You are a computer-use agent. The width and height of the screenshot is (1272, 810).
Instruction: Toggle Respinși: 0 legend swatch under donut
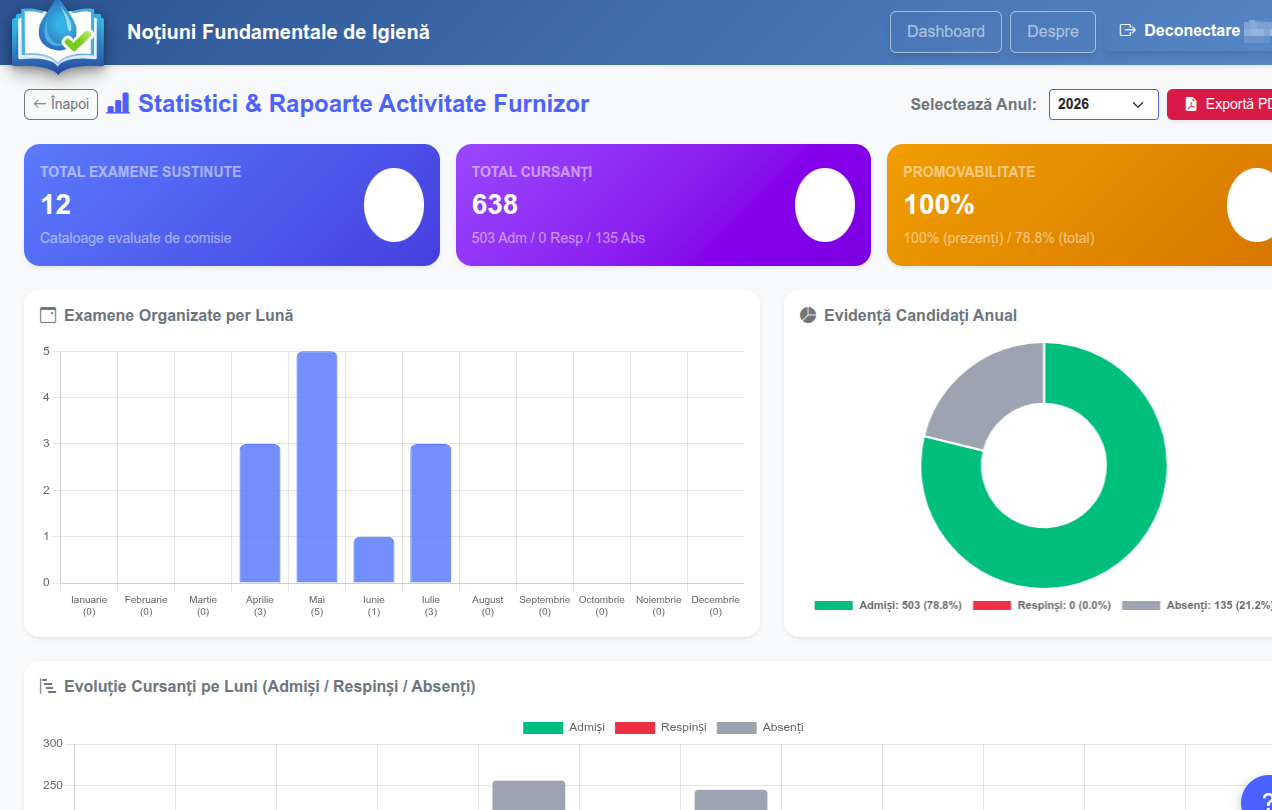point(992,605)
